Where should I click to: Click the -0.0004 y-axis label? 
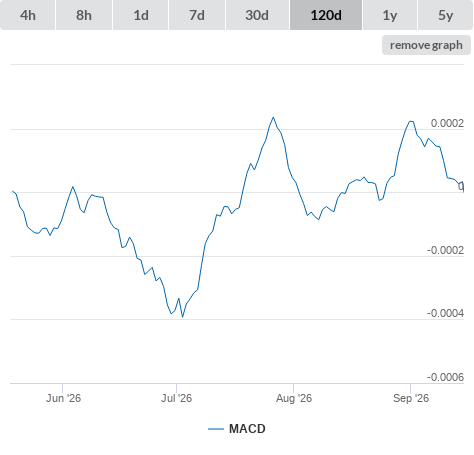(x=445, y=313)
